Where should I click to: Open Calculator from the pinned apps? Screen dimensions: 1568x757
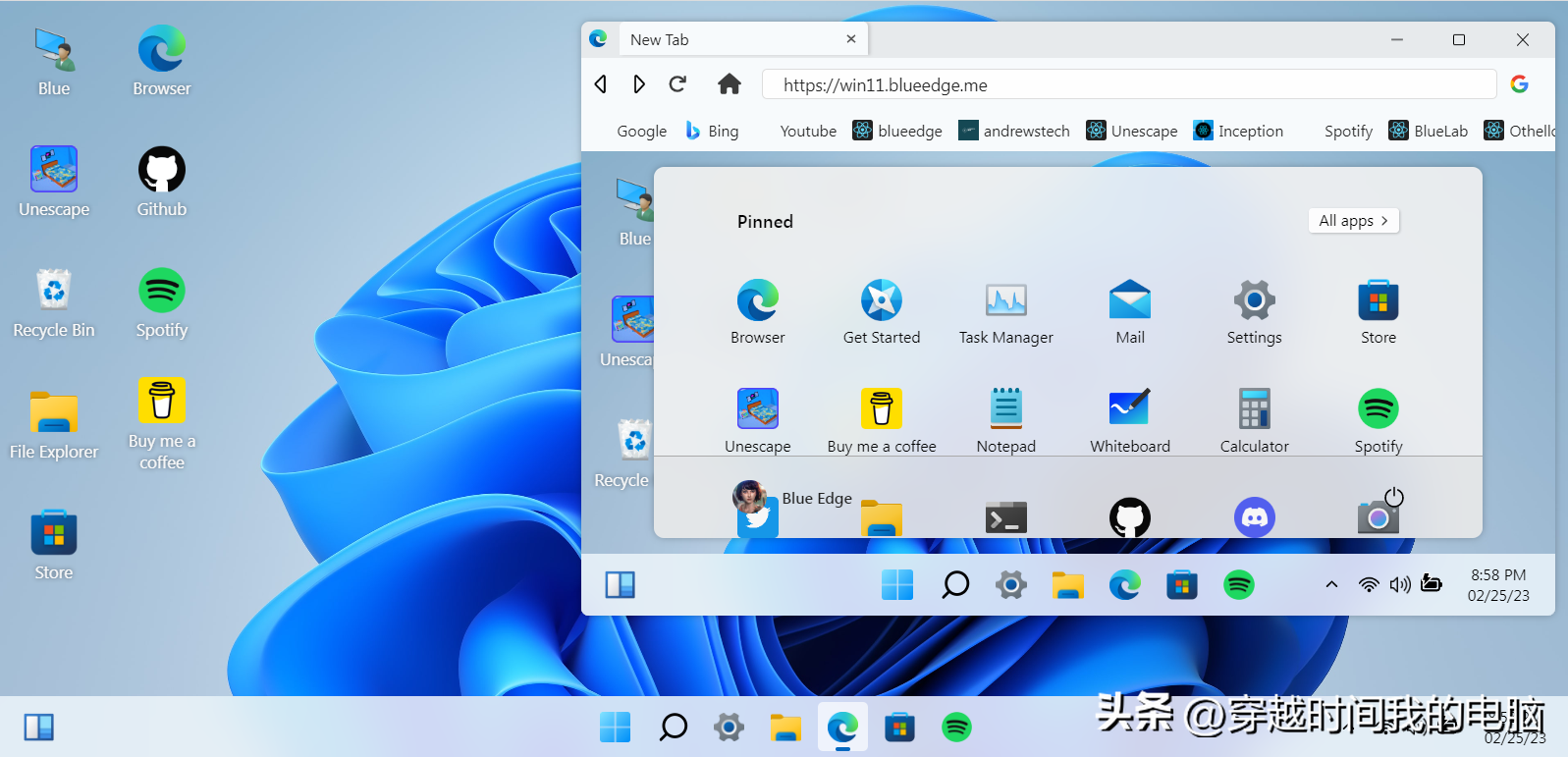1255,420
